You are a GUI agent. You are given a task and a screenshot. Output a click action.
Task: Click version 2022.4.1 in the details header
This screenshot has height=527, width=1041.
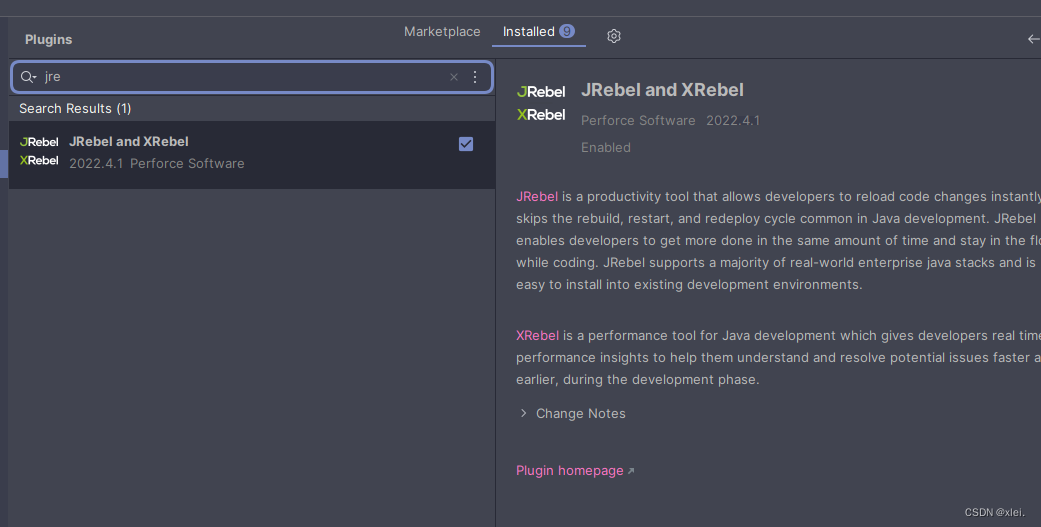(733, 120)
